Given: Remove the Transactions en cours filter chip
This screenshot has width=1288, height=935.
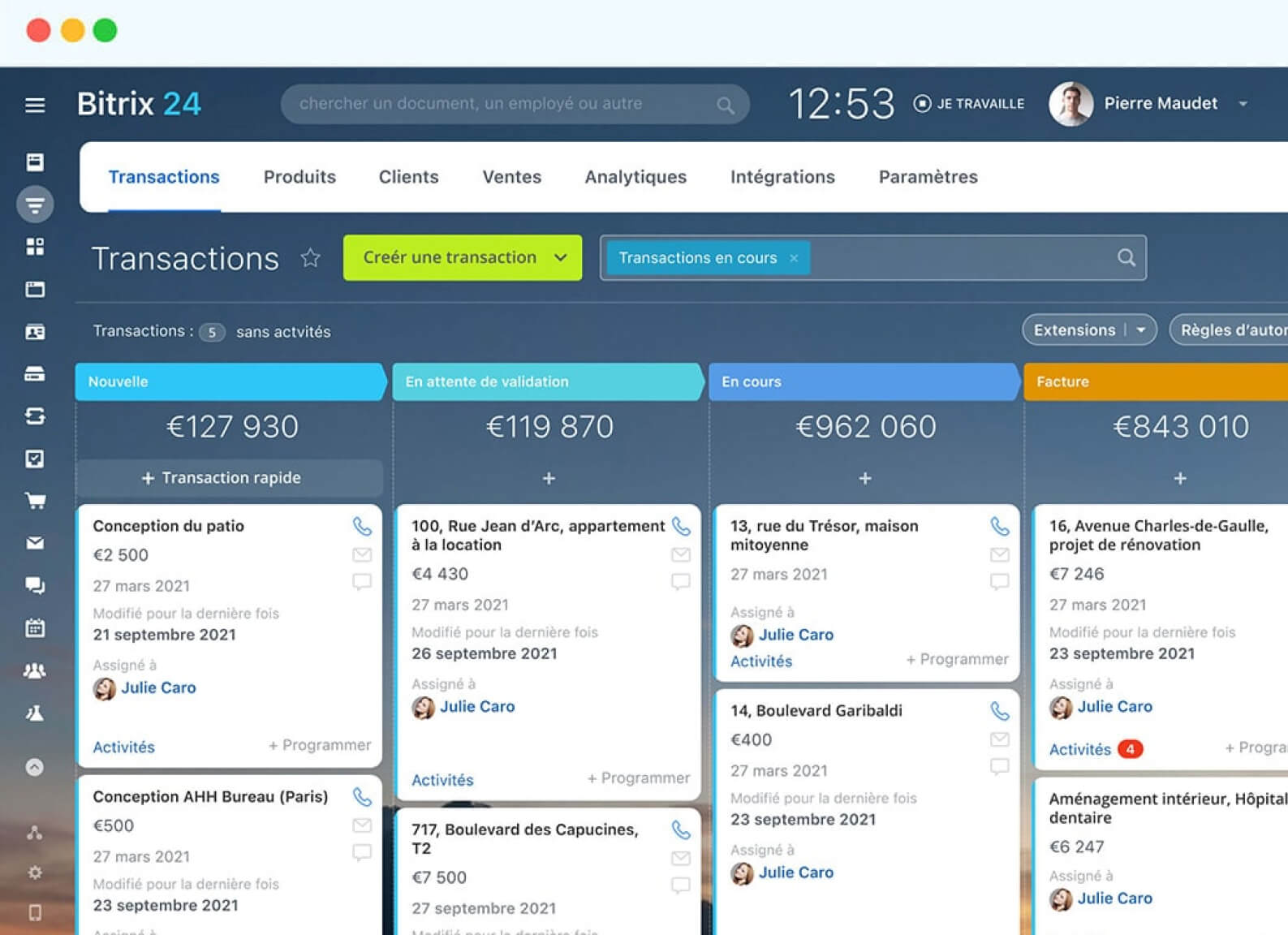Looking at the screenshot, I should click(x=794, y=258).
